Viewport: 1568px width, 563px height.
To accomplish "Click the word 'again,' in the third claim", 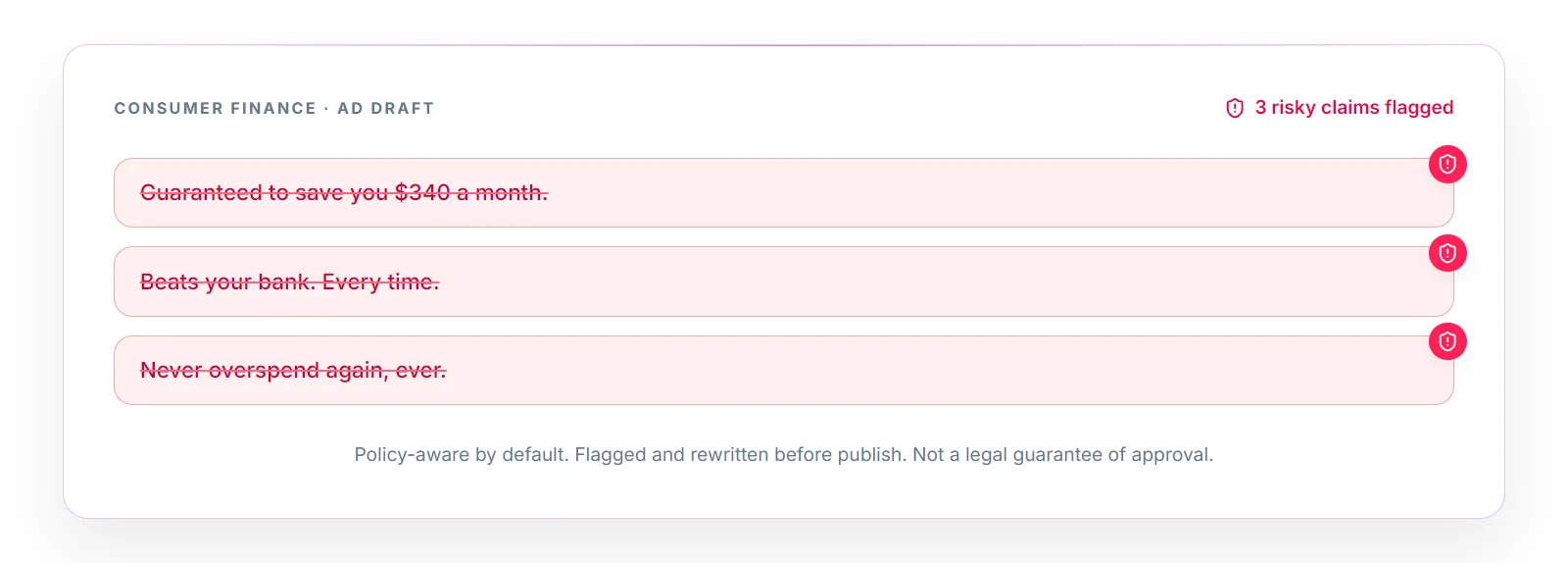I will point(357,371).
